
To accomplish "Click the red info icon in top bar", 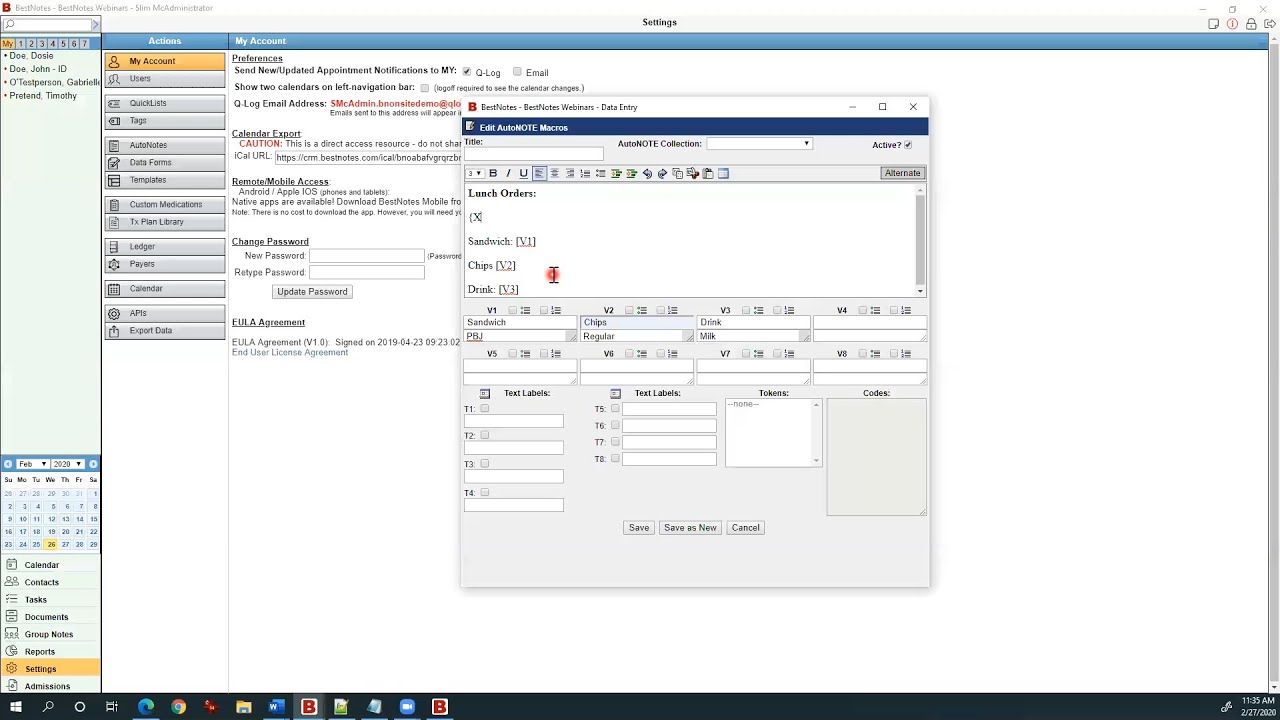I will point(1232,24).
